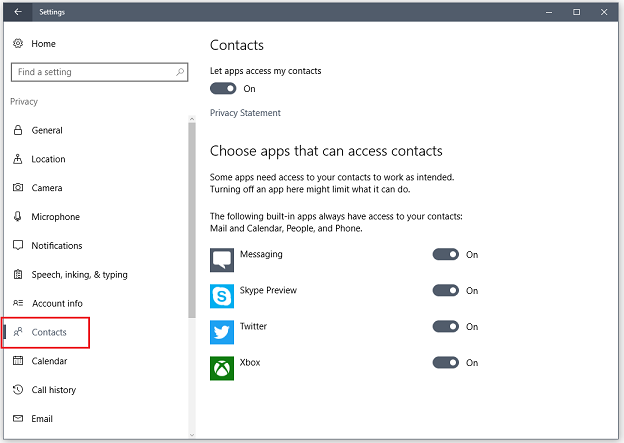Select Call history in sidebar
This screenshot has width=624, height=443.
point(54,390)
